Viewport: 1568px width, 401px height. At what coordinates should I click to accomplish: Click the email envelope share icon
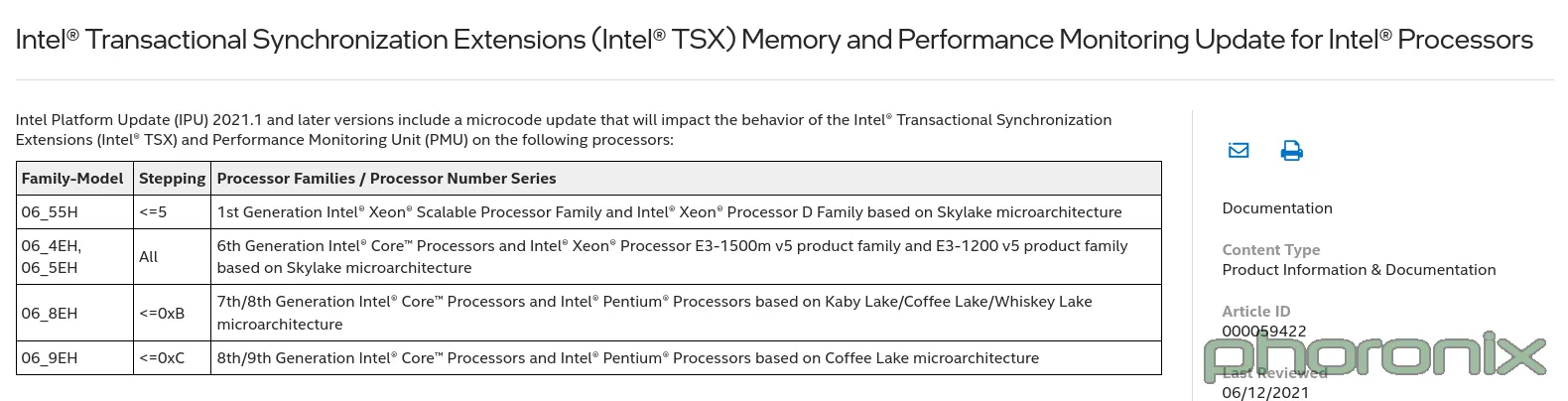[x=1239, y=151]
